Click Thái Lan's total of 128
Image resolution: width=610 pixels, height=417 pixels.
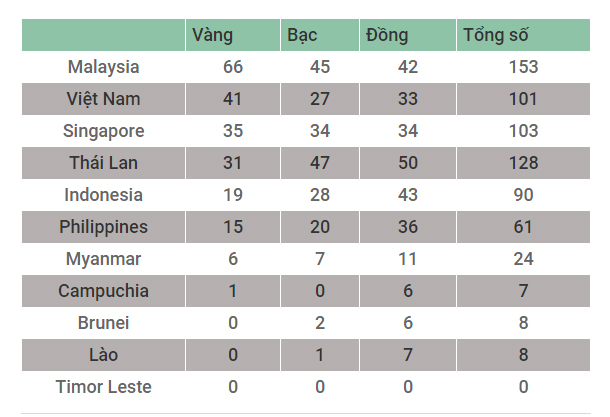(x=524, y=163)
